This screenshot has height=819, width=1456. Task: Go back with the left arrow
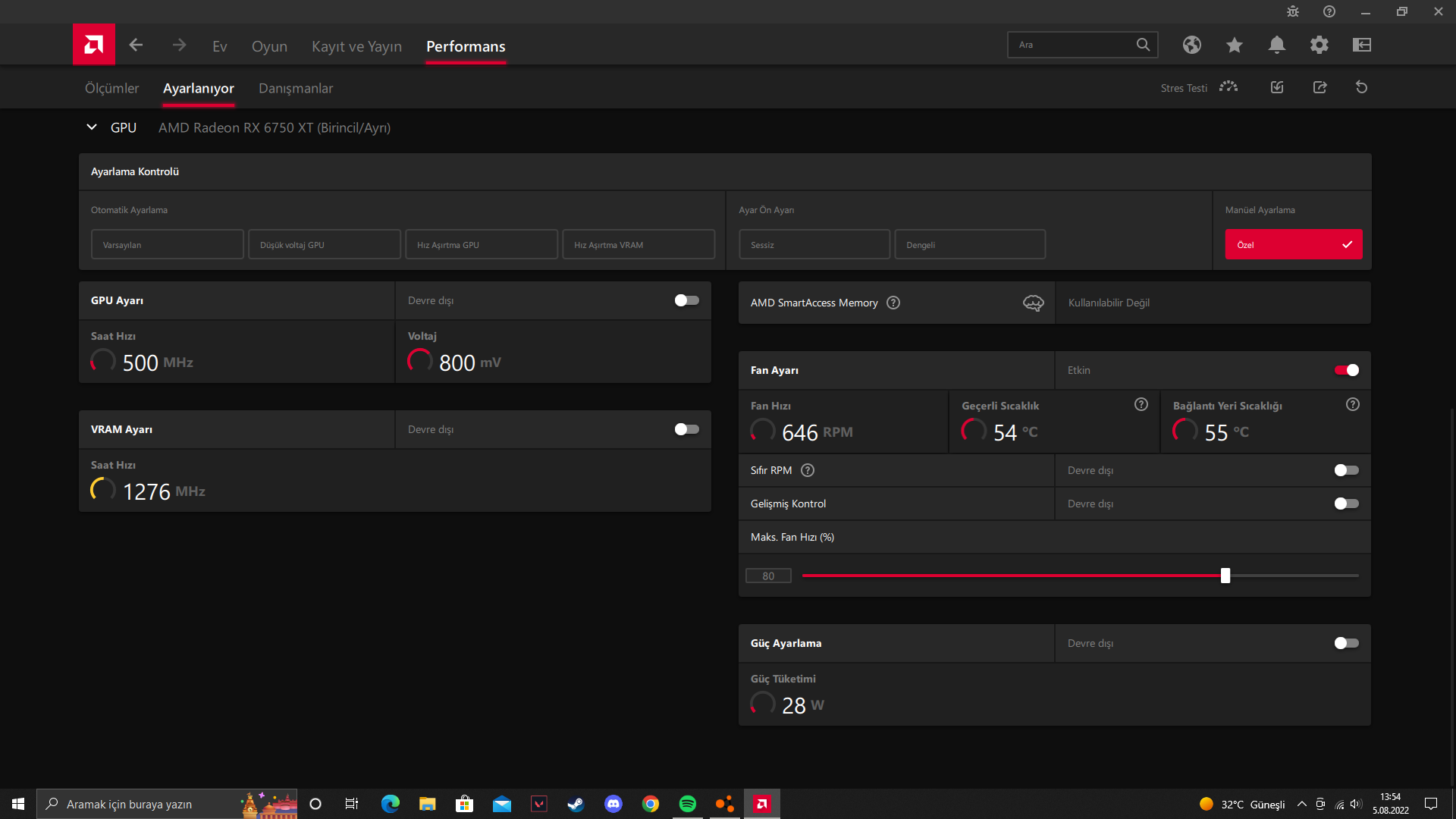click(136, 45)
